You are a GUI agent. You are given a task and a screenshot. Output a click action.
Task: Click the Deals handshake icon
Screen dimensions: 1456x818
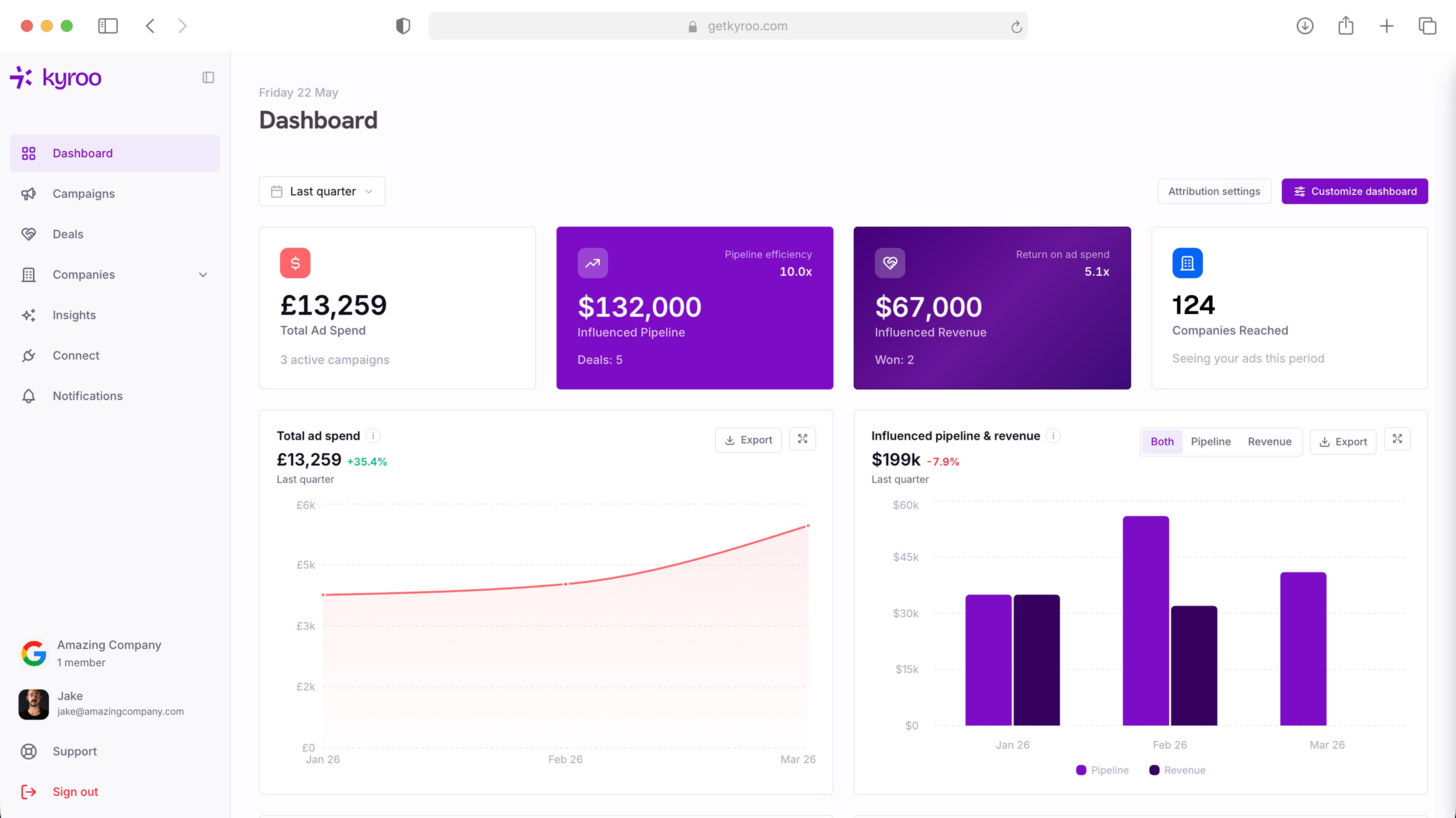[28, 234]
